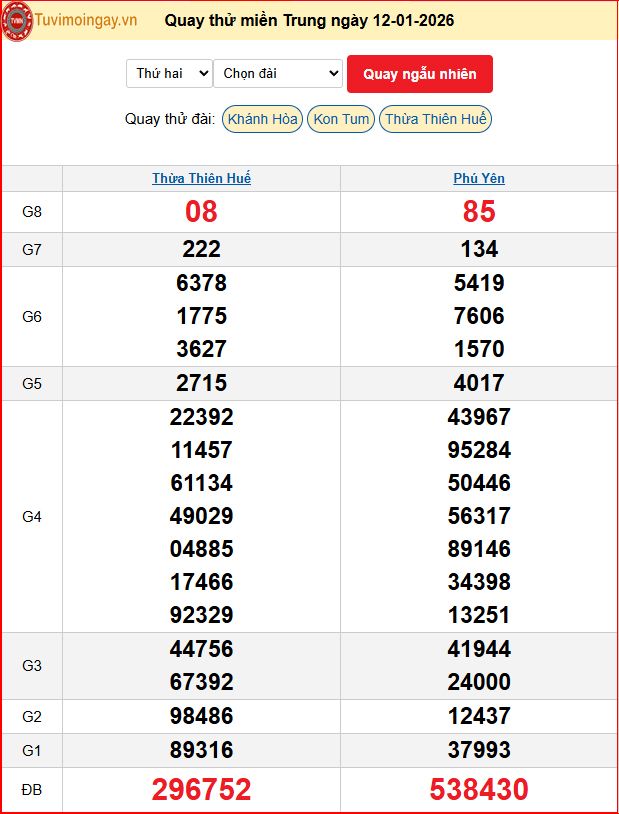
Task: Click the G4 value 17466
Action: coord(201,582)
